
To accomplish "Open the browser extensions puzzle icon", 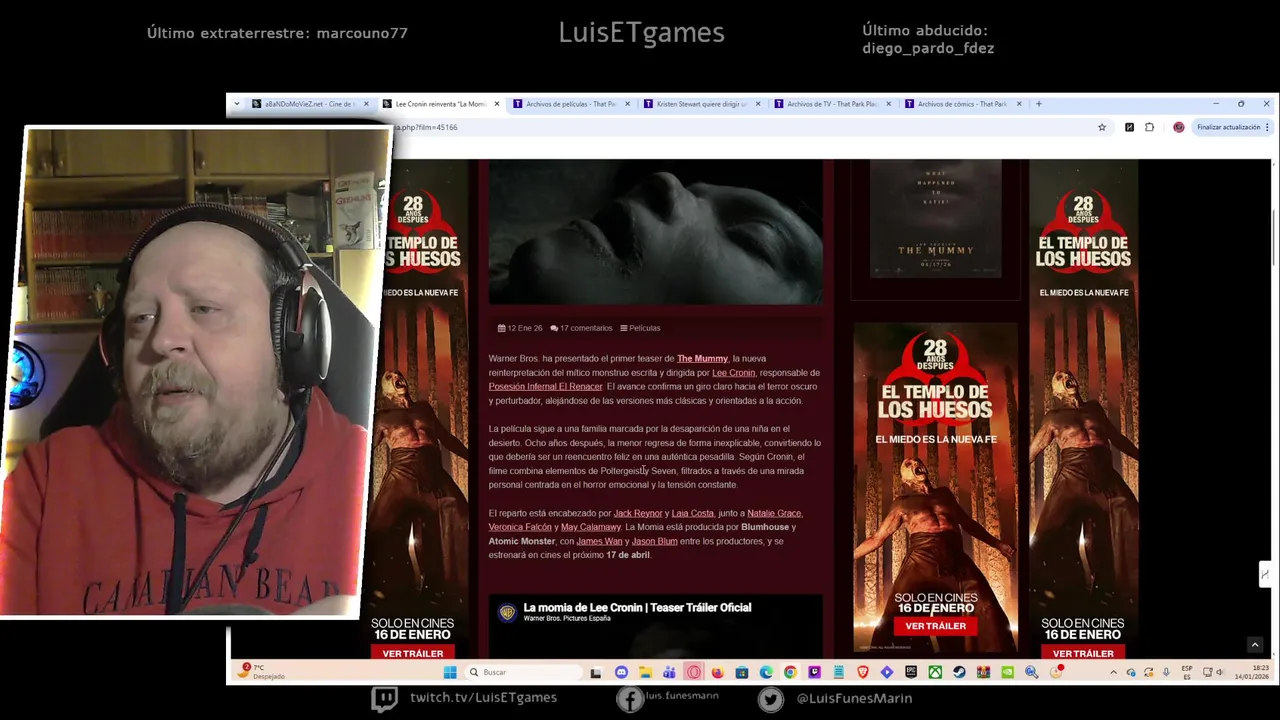I will [x=1149, y=127].
